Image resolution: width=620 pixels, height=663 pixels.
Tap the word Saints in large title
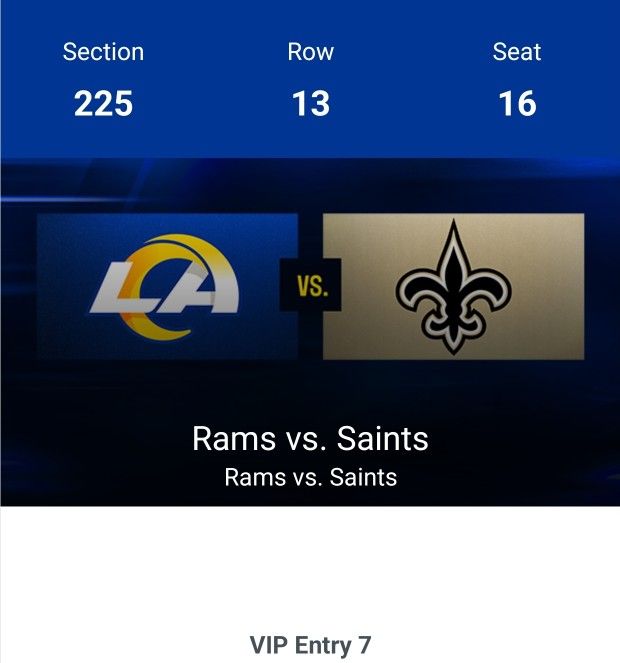point(383,438)
